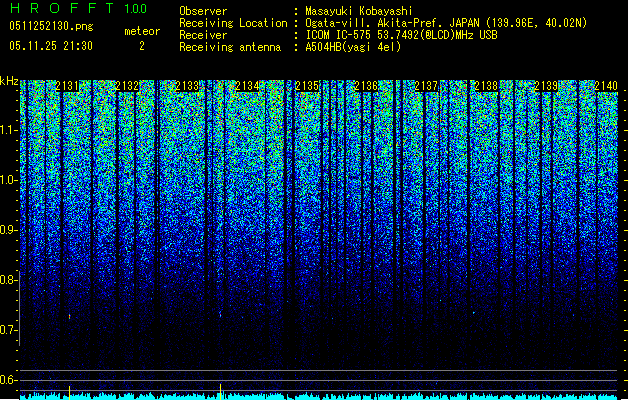The height and width of the screenshot is (400, 629).
Task: Click the 2132 time marker
Action: [x=127, y=86]
